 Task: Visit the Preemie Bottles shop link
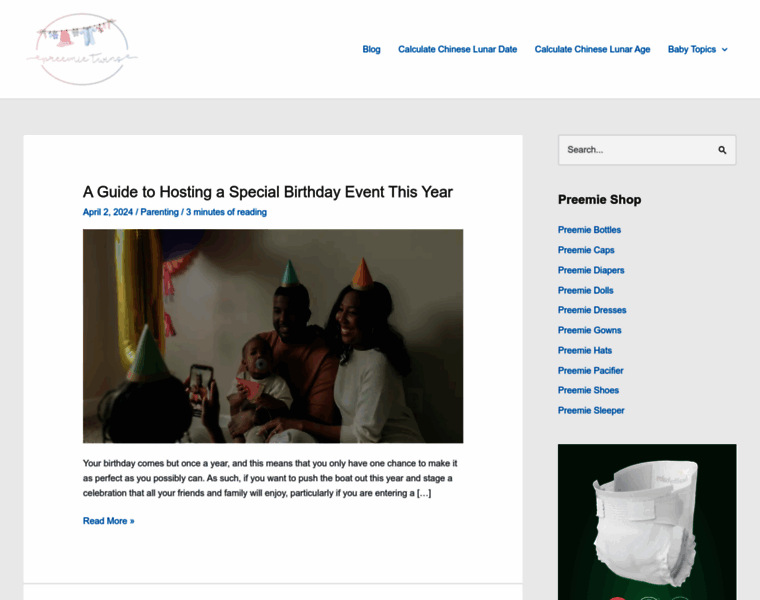point(589,230)
